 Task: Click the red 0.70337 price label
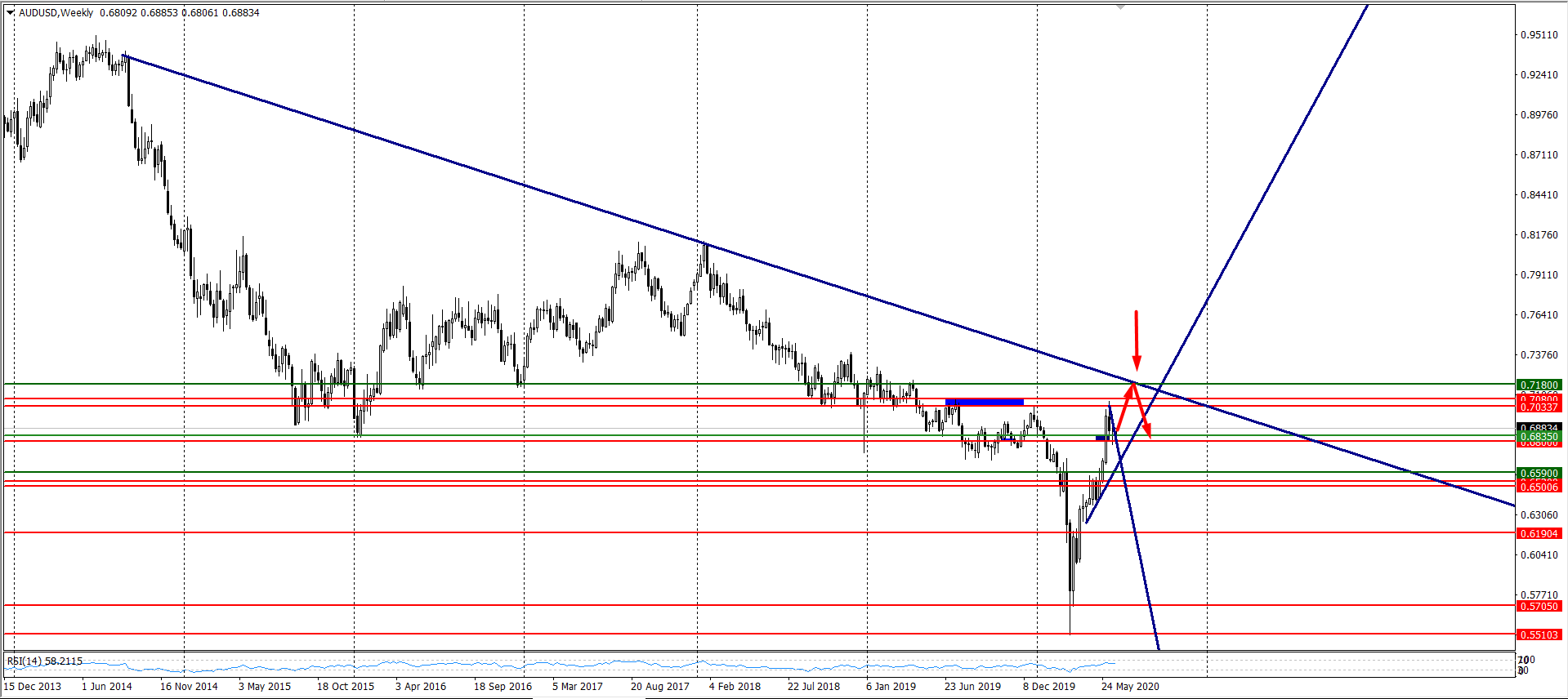1539,407
